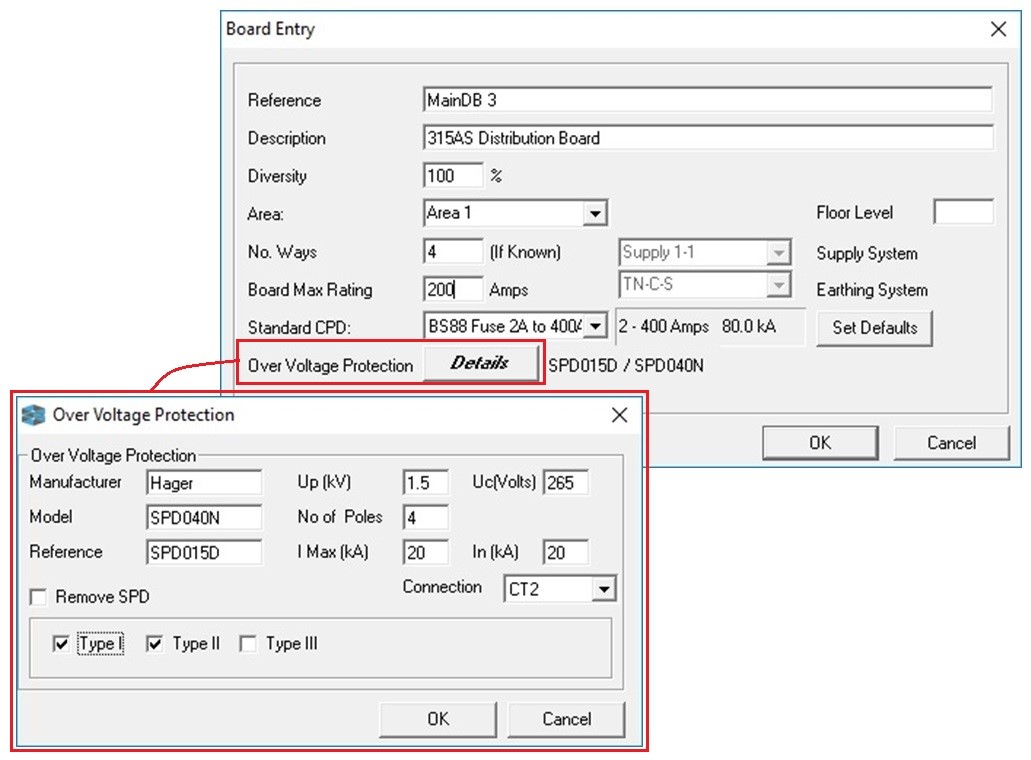The height and width of the screenshot is (760, 1031).
Task: Click the Reference field showing SPD015D
Action: click(204, 553)
